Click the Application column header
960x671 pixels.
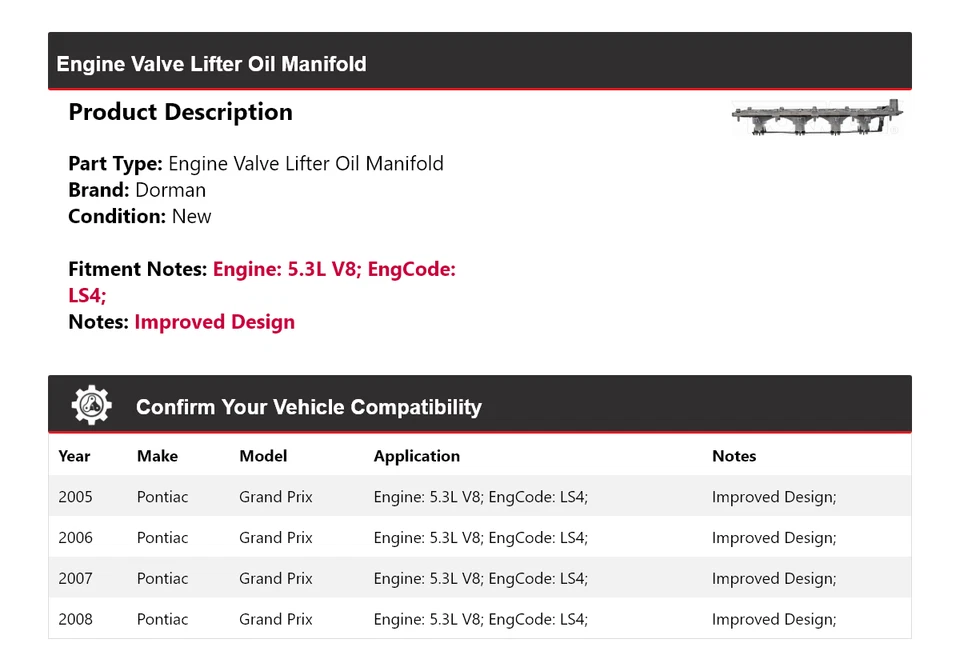coord(417,456)
